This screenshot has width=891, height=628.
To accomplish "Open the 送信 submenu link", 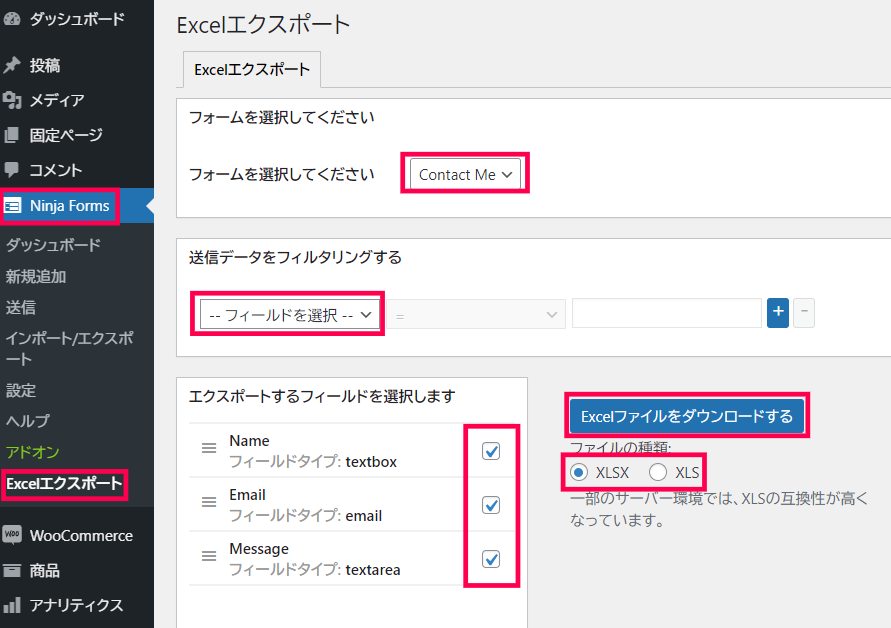I will [x=21, y=307].
